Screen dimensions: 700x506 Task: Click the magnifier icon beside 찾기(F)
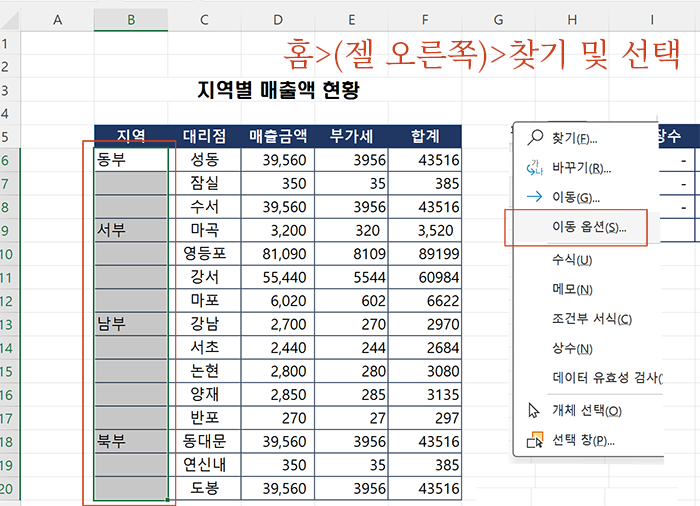[535, 138]
